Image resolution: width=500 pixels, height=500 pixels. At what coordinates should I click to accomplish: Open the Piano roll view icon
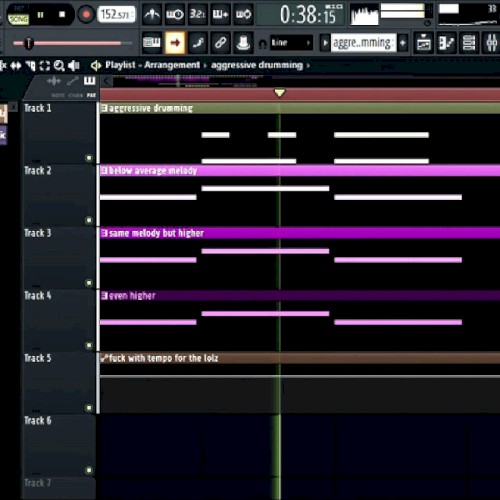point(446,43)
